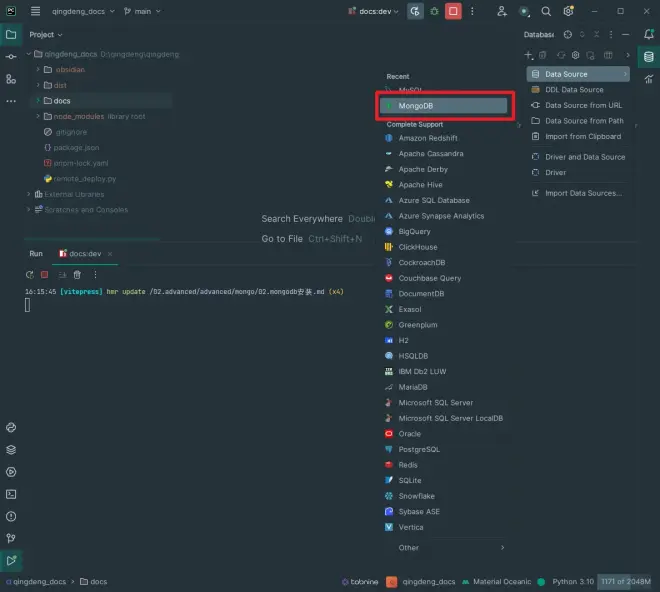Select Driver and Data Source
This screenshot has height=592, width=660.
coord(578,157)
